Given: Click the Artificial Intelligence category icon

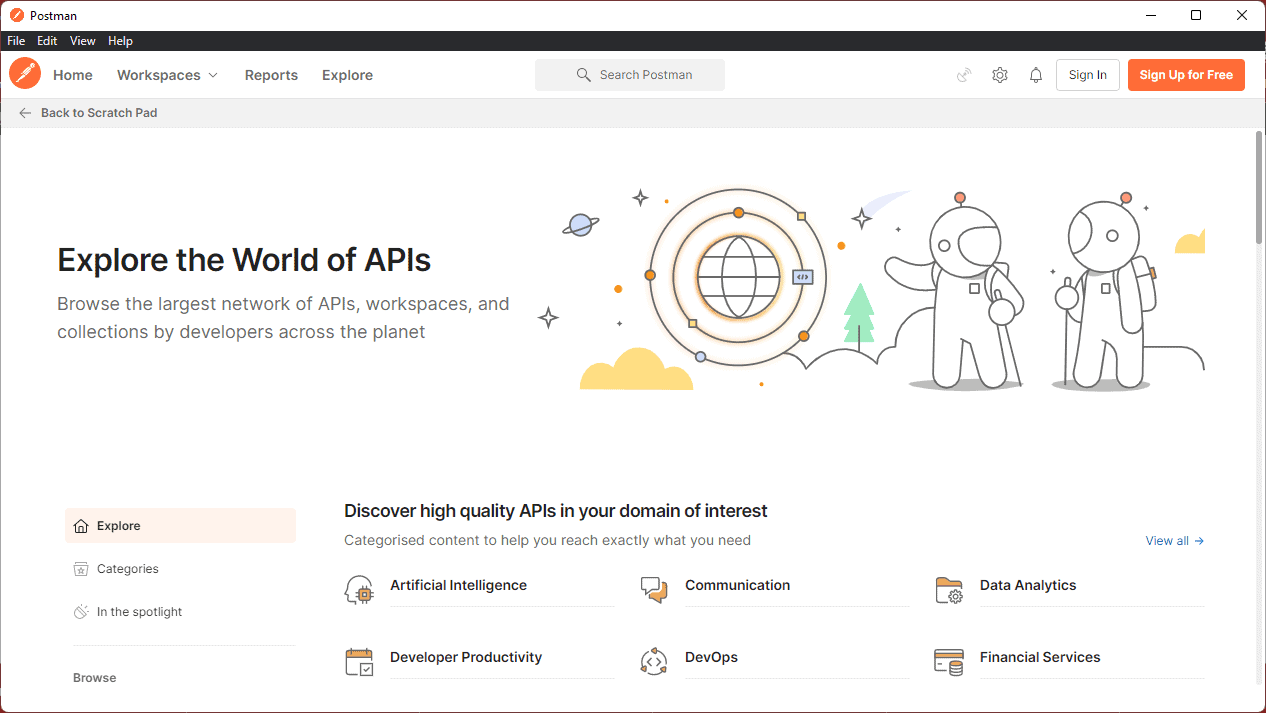Looking at the screenshot, I should point(359,590).
